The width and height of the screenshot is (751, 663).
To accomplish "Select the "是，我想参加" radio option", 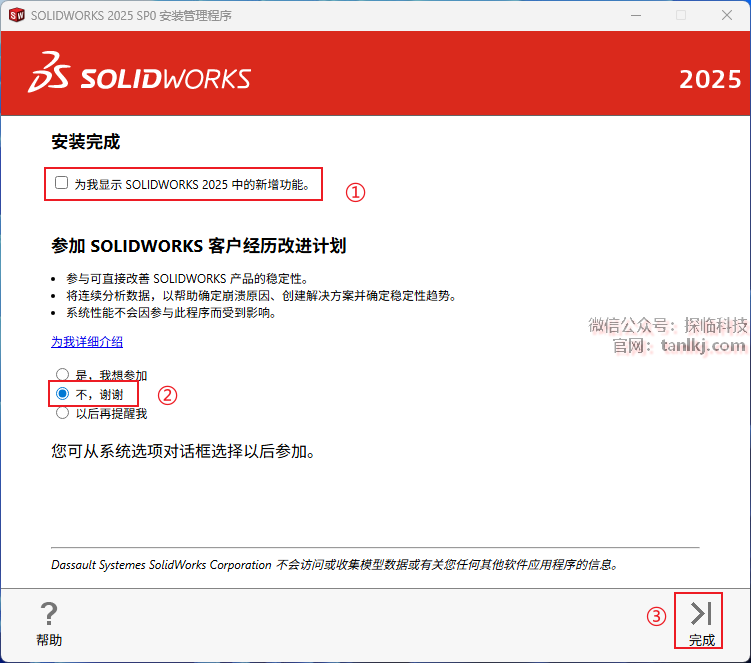I will pyautogui.click(x=62, y=375).
